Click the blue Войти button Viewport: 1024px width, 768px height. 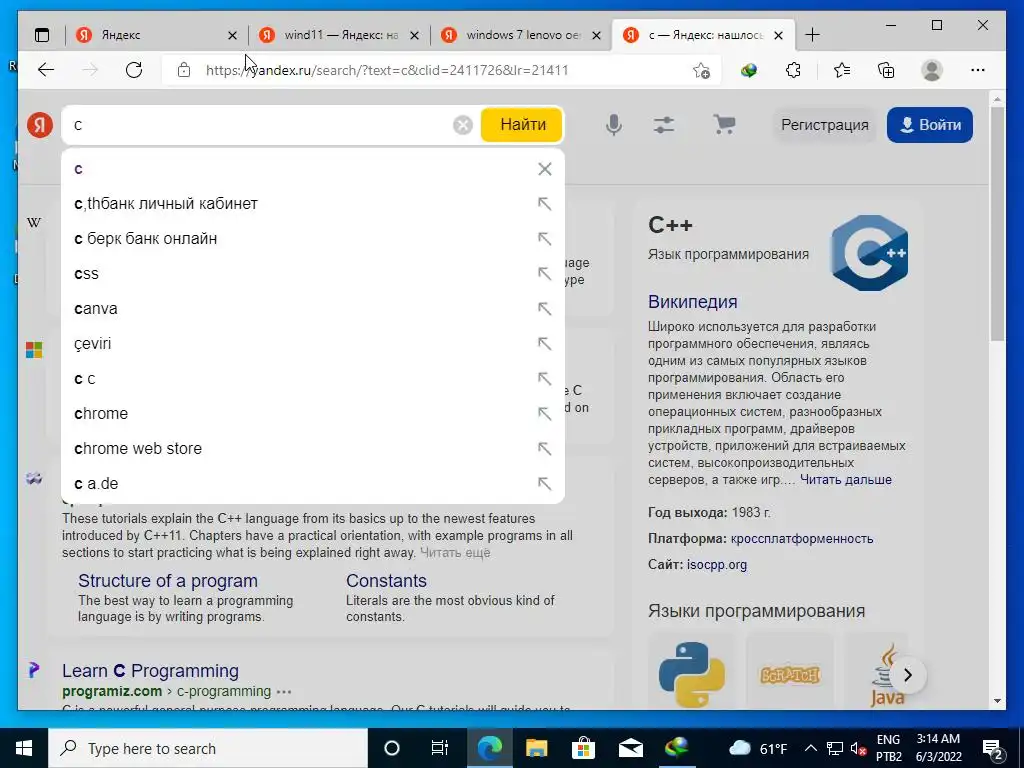(930, 125)
